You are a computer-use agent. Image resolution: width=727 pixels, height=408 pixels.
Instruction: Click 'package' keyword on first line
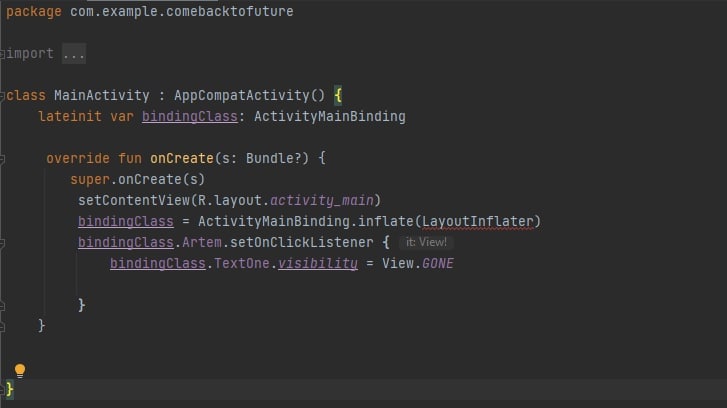click(x=33, y=12)
